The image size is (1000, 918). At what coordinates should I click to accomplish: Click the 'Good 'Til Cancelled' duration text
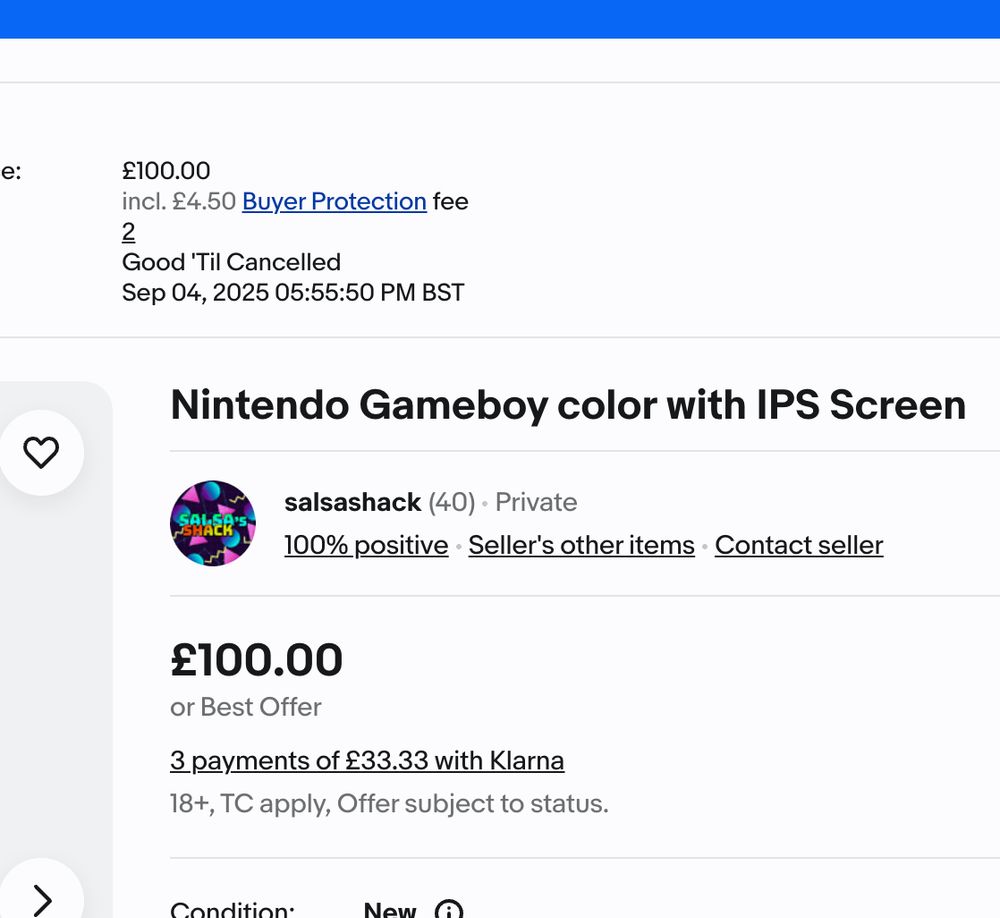(231, 262)
